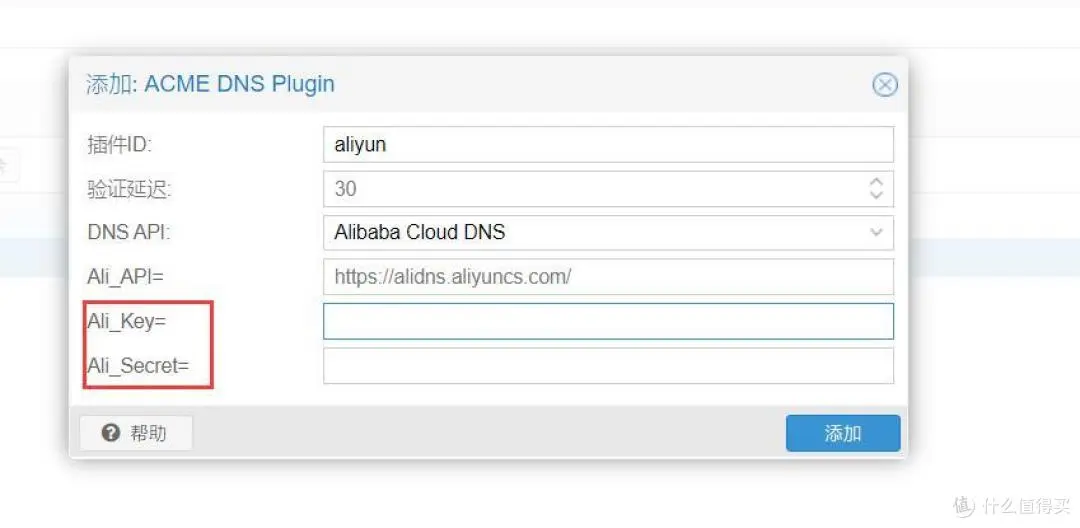1080x528 pixels.
Task: Select the empty Ali_Key input field
Action: 607,321
